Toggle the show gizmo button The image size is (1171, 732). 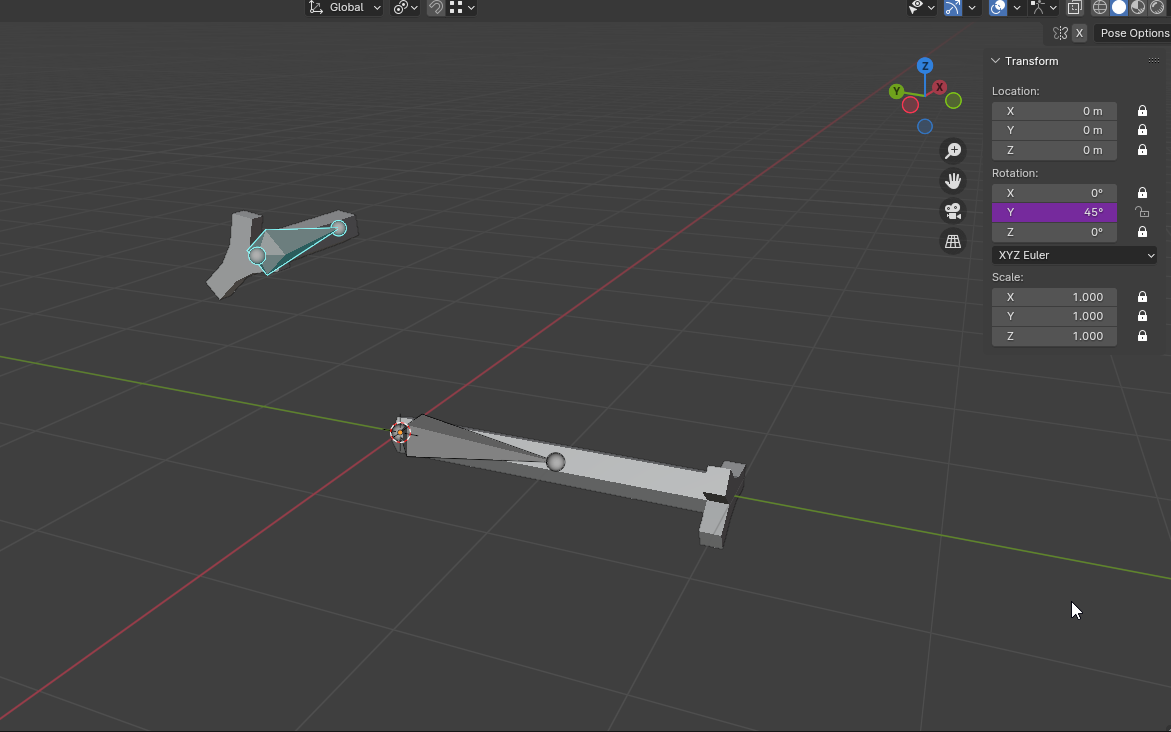tap(952, 7)
